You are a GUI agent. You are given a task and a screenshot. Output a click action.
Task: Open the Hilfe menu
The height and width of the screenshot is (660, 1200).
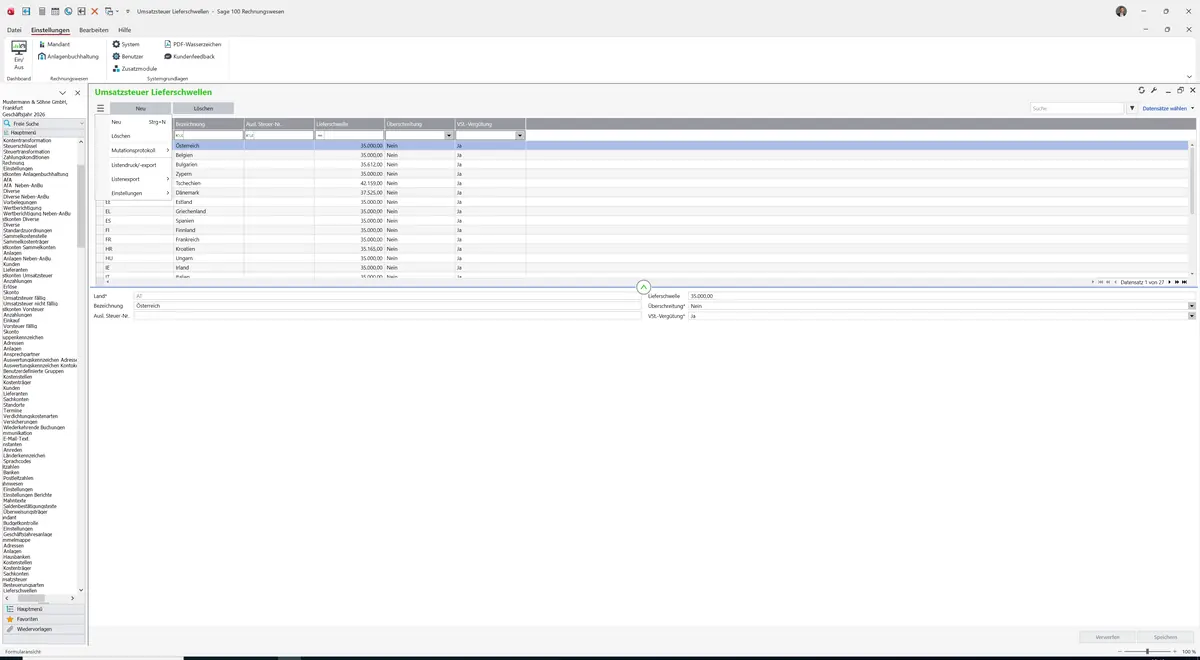pos(125,30)
